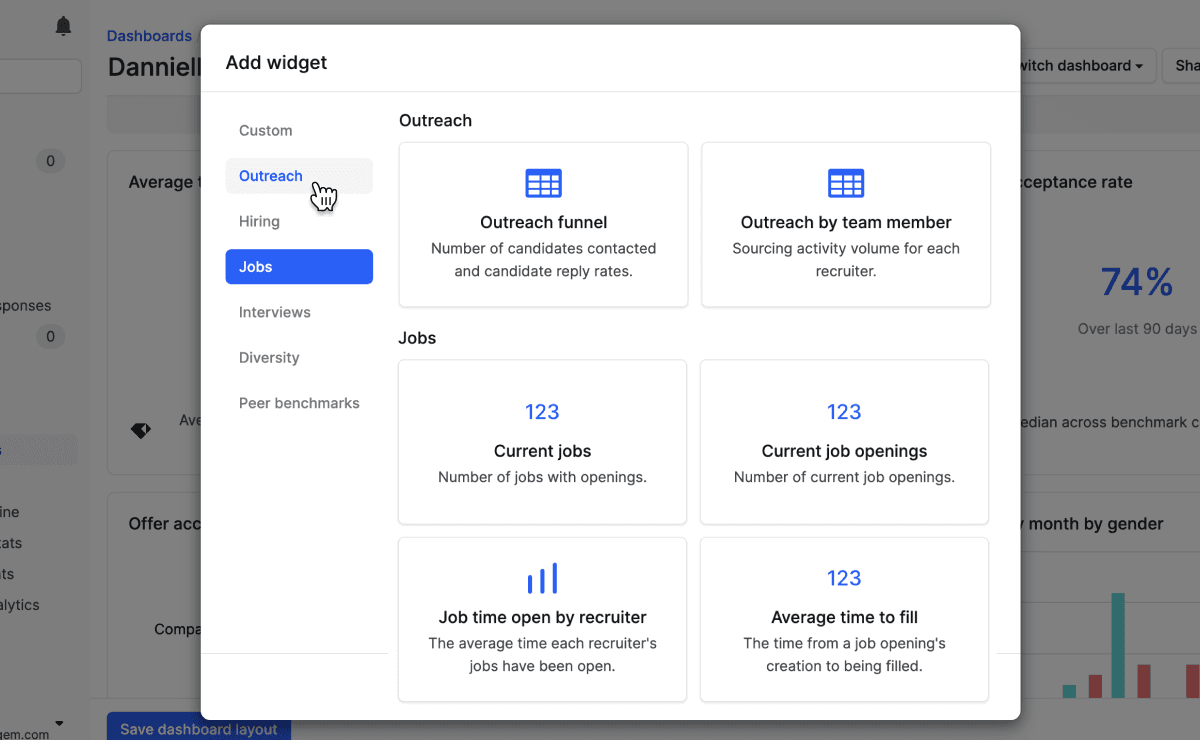Click the notification bell icon
The image size is (1200, 740).
[x=63, y=27]
